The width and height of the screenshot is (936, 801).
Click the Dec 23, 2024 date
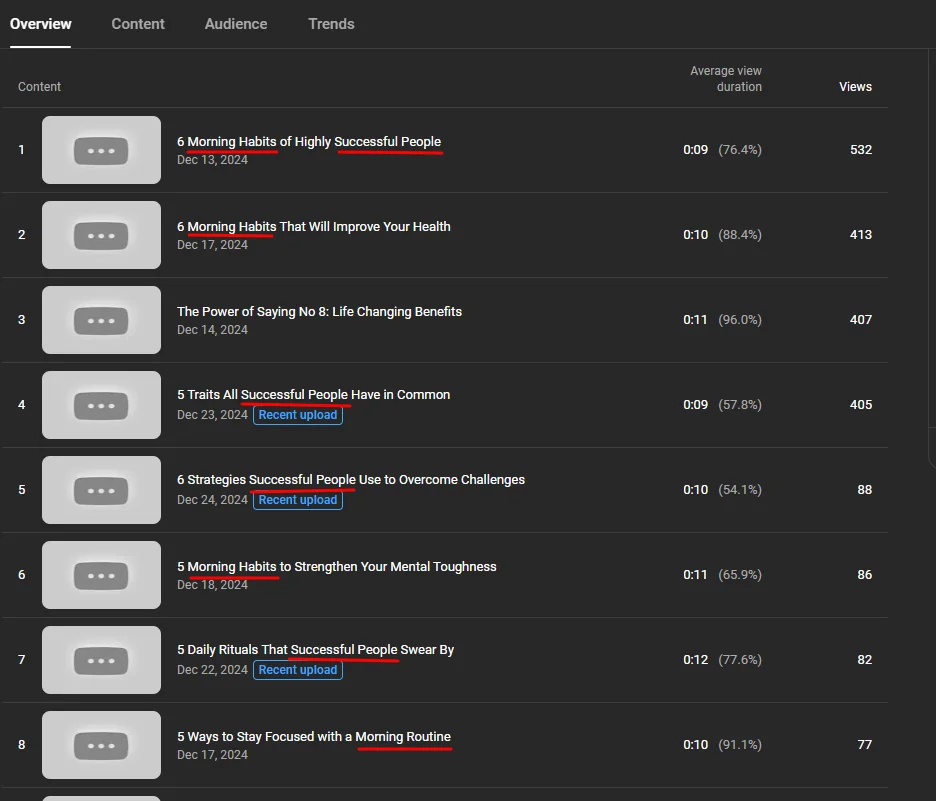(x=212, y=415)
